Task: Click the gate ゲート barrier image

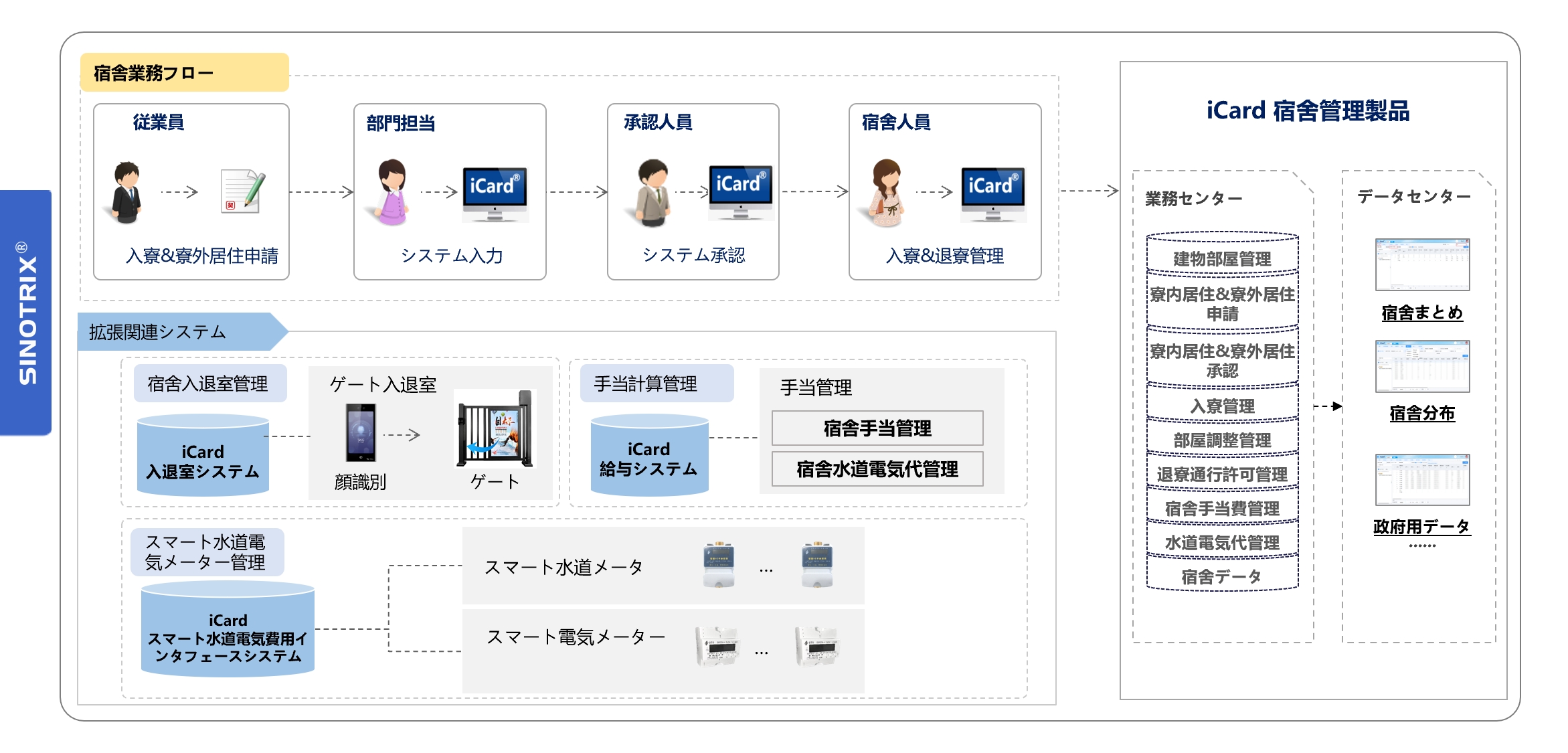Action: tap(495, 429)
